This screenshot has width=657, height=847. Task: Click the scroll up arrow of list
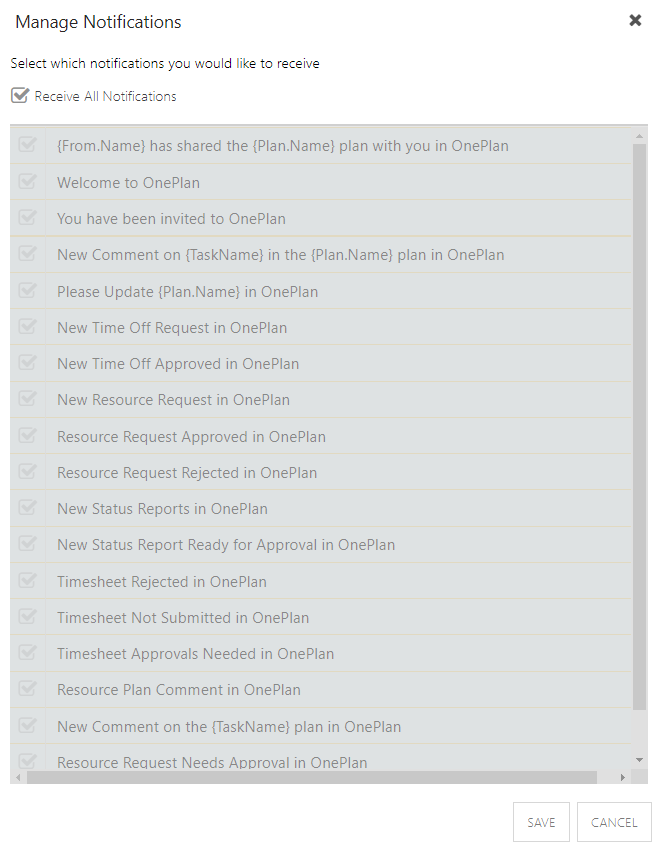coord(640,136)
